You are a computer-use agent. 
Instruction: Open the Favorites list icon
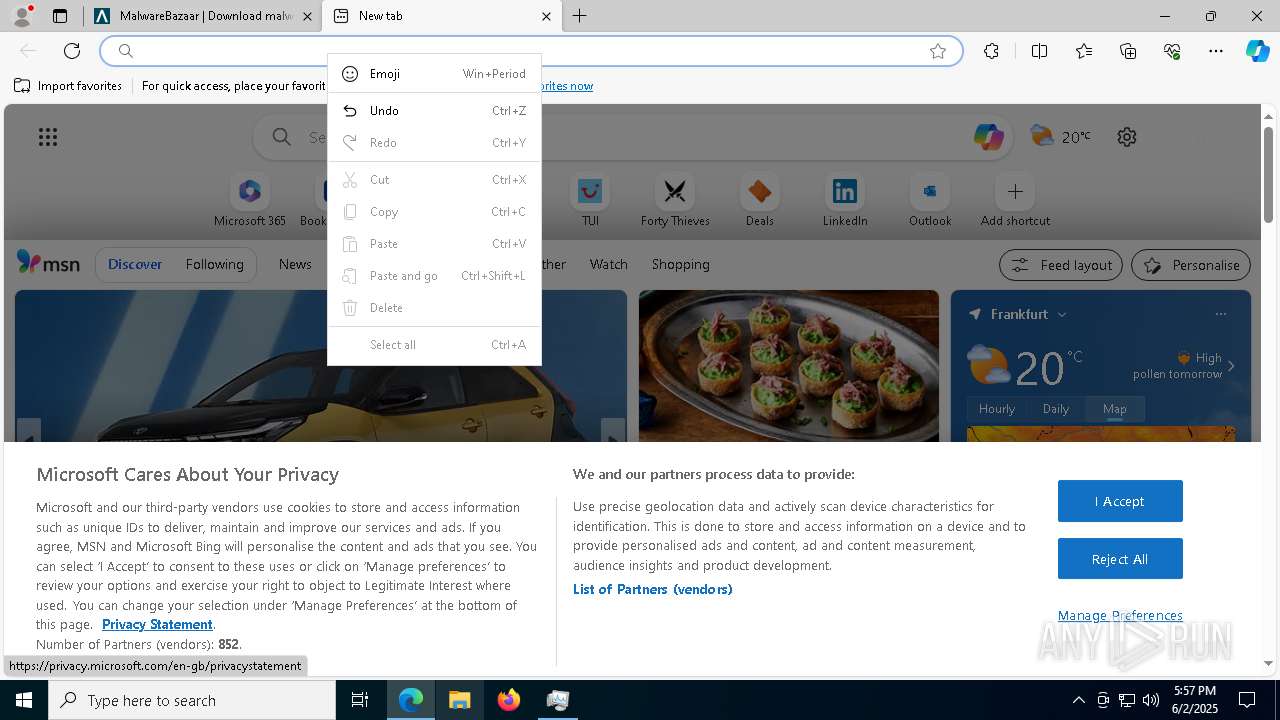(x=1084, y=51)
